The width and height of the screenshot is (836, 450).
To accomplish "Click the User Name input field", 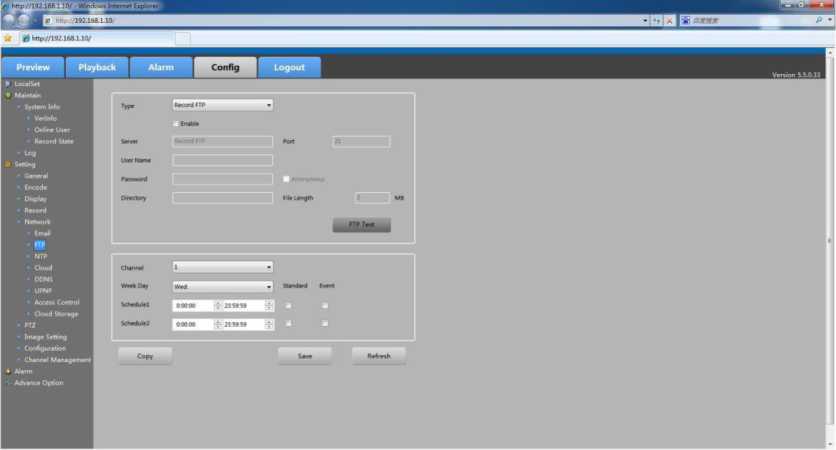I will (x=222, y=160).
